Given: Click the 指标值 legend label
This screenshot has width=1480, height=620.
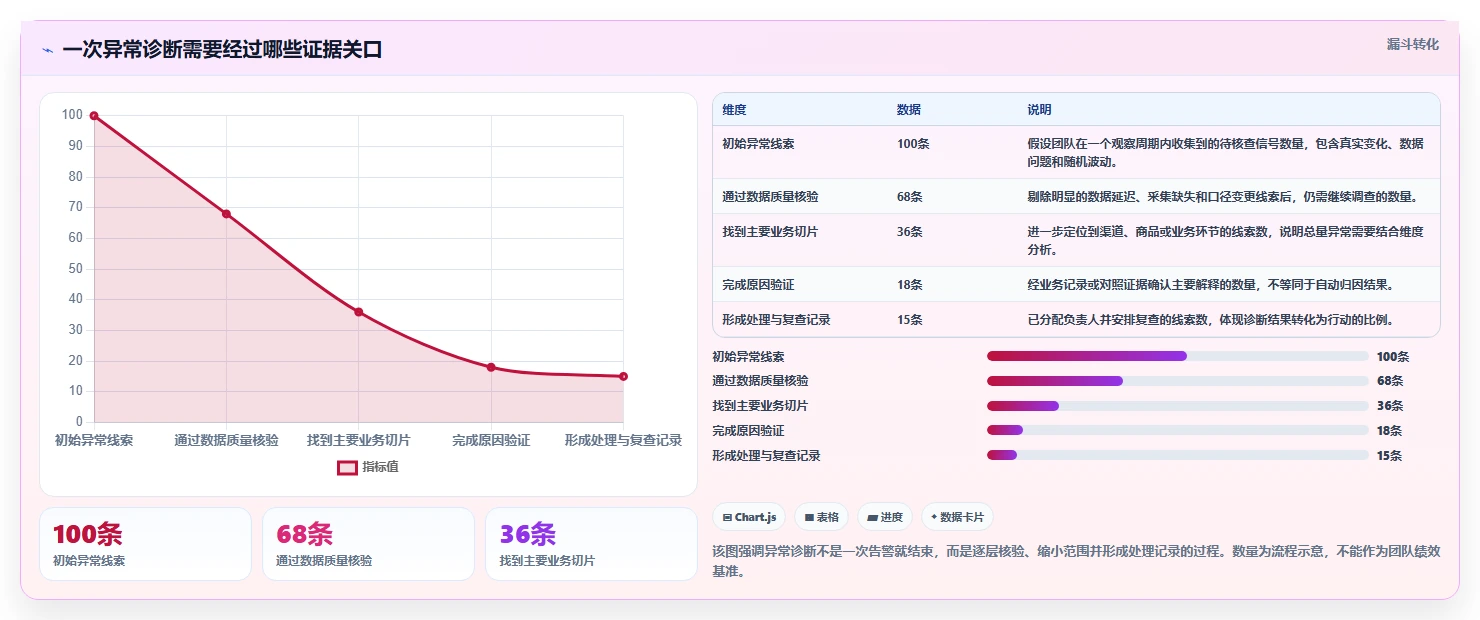Looking at the screenshot, I should pyautogui.click(x=380, y=467).
